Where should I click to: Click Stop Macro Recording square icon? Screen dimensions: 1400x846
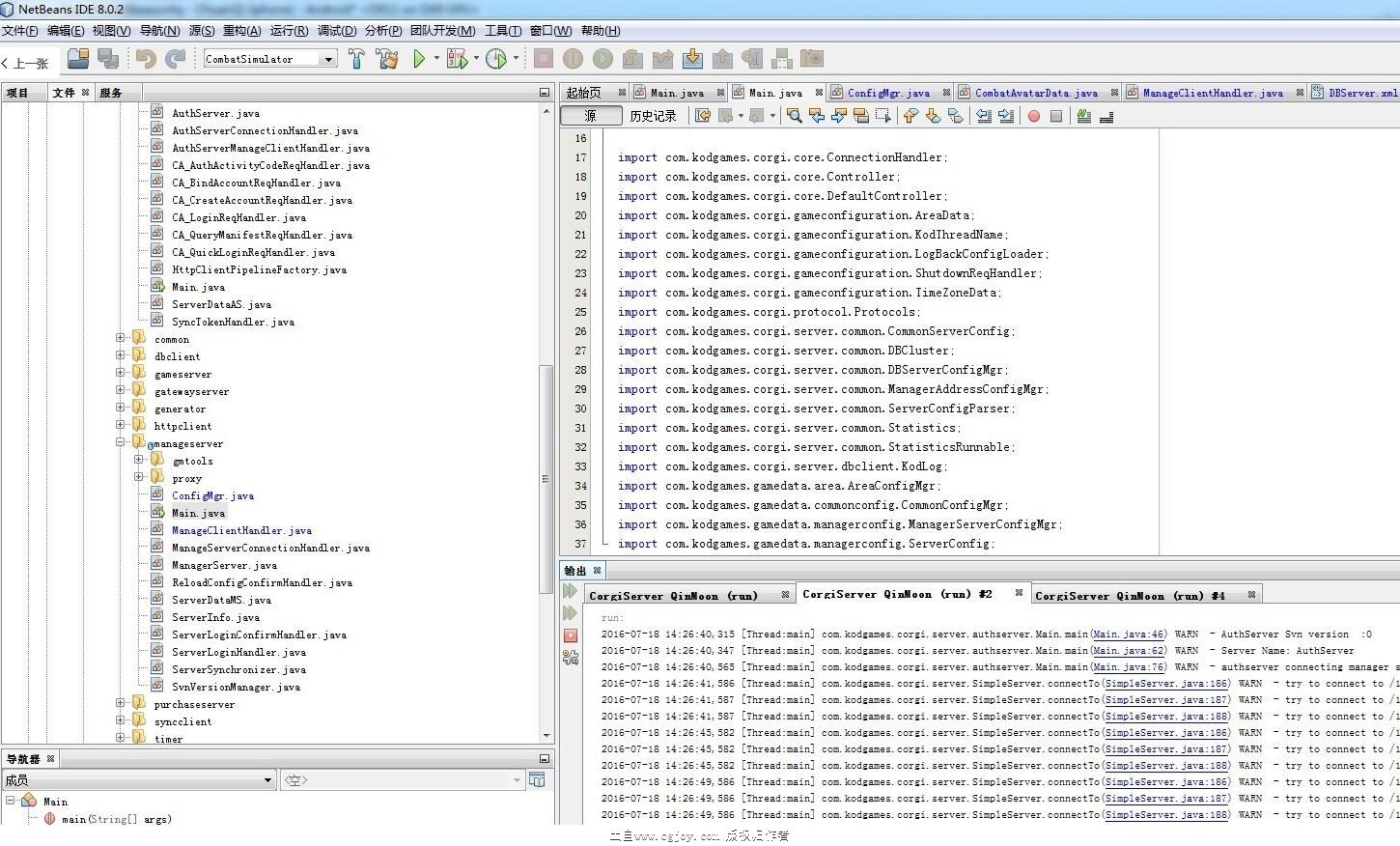point(1056,116)
